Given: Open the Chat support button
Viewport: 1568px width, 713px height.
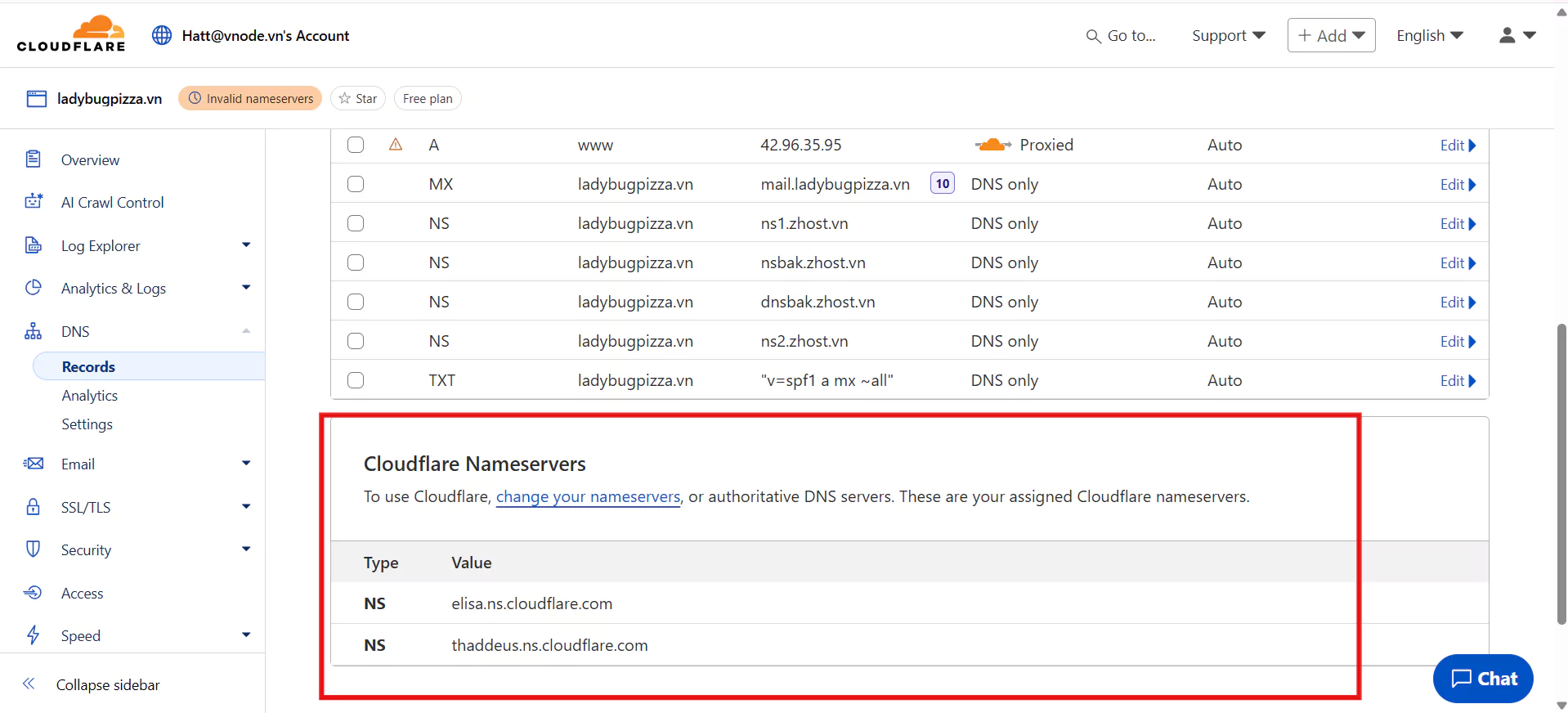Looking at the screenshot, I should 1483,679.
